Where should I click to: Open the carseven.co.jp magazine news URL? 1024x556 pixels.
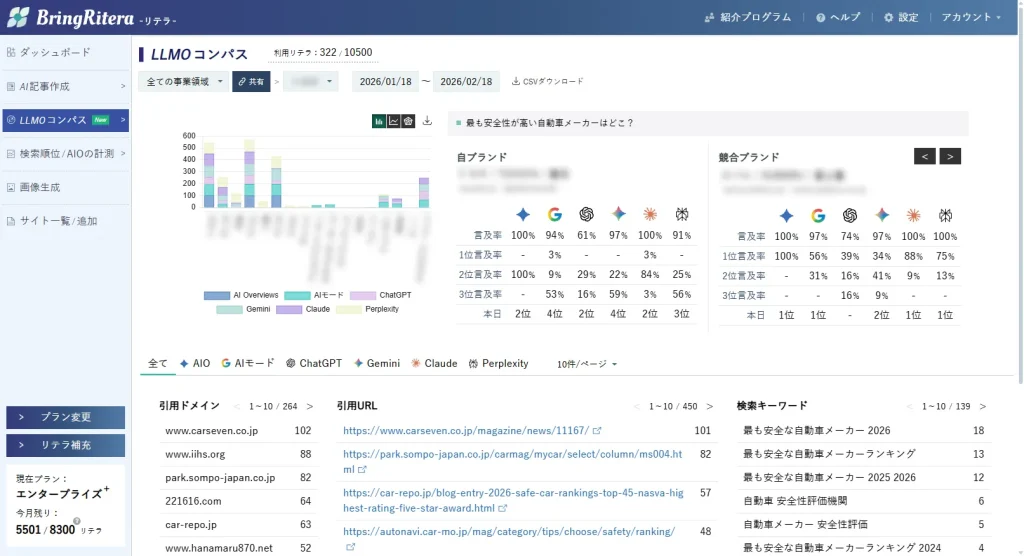465,431
